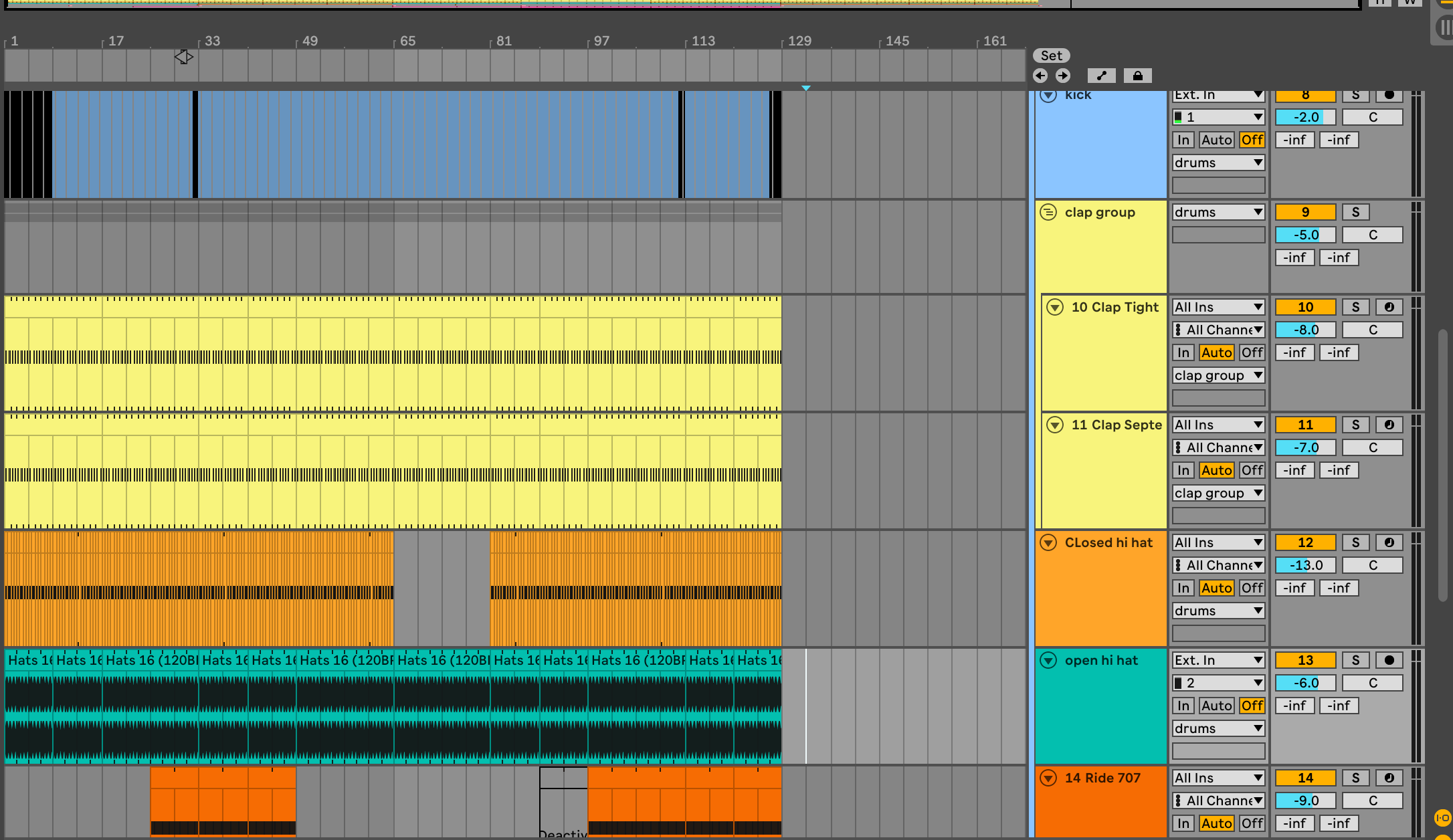Set kick track monitor to Auto

[x=1216, y=140]
